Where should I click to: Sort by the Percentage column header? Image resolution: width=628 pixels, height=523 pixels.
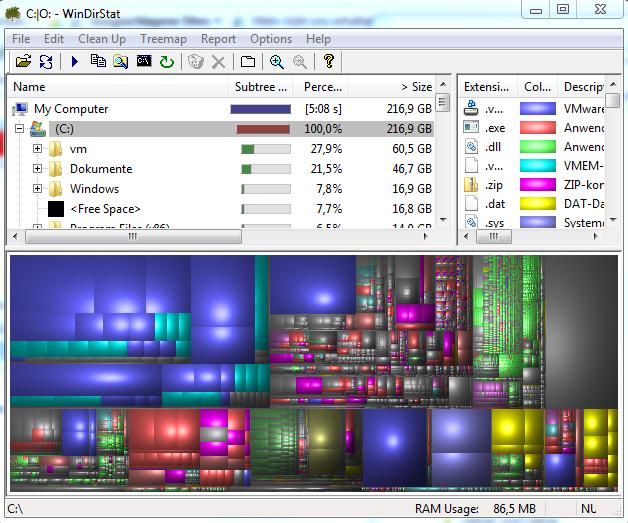pyautogui.click(x=320, y=86)
